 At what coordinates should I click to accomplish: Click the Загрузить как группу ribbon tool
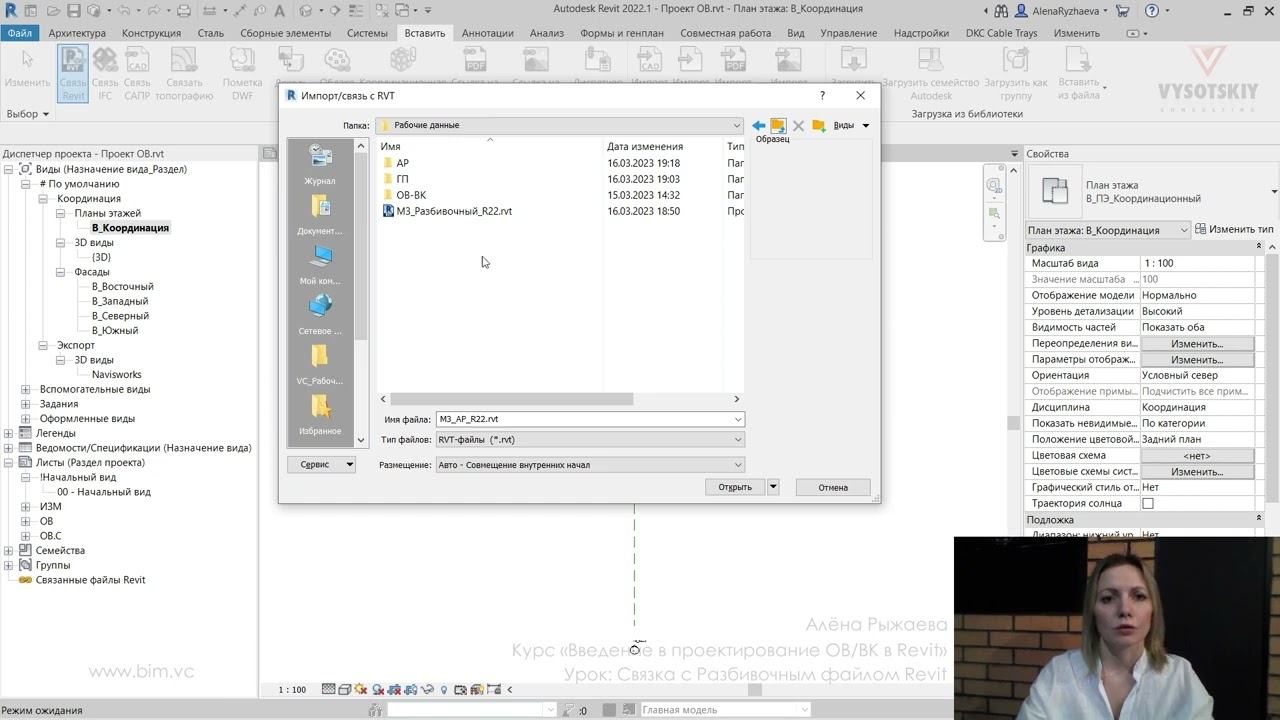(x=1016, y=74)
